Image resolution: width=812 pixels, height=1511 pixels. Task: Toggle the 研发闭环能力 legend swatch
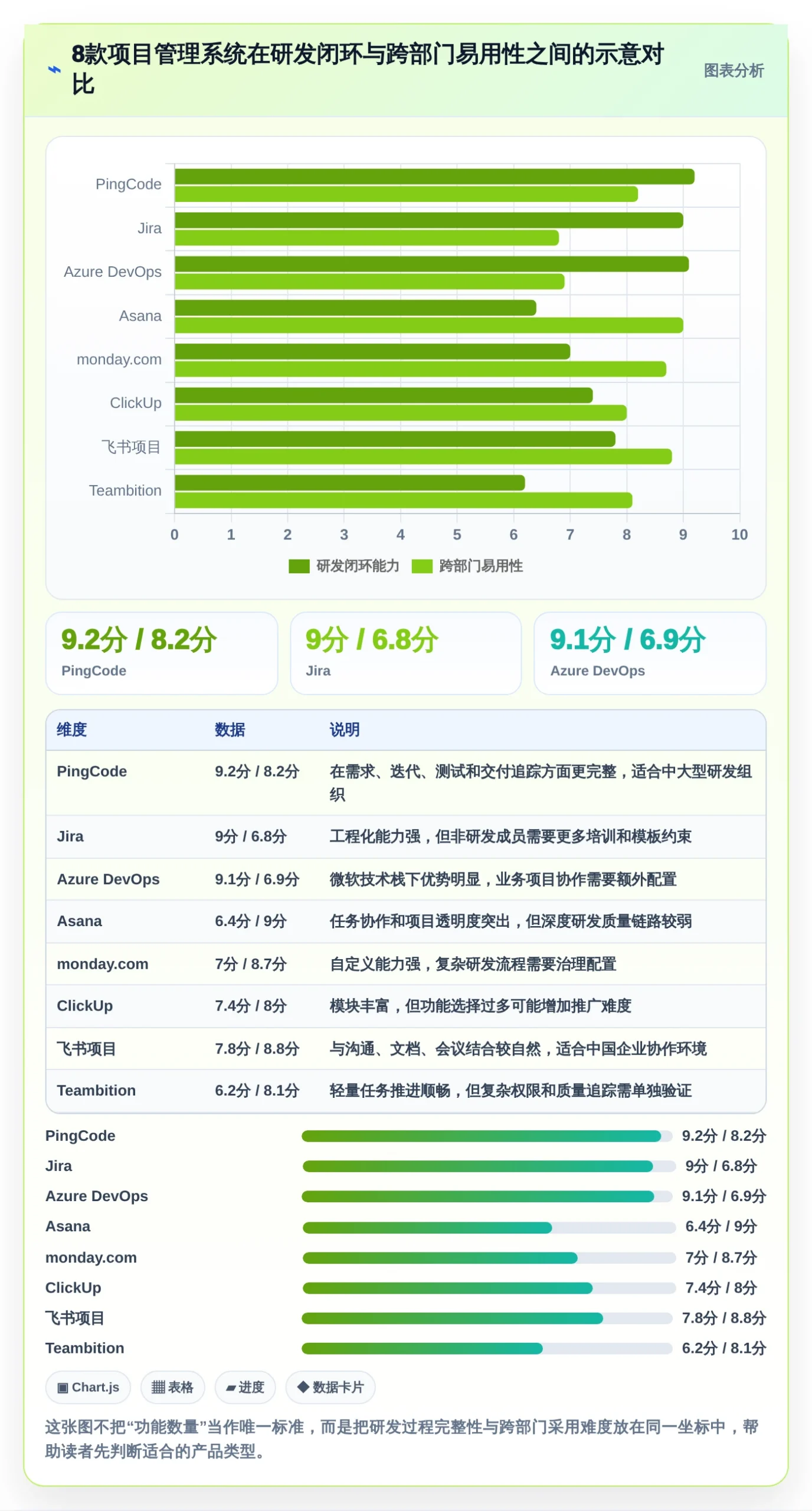tap(299, 566)
